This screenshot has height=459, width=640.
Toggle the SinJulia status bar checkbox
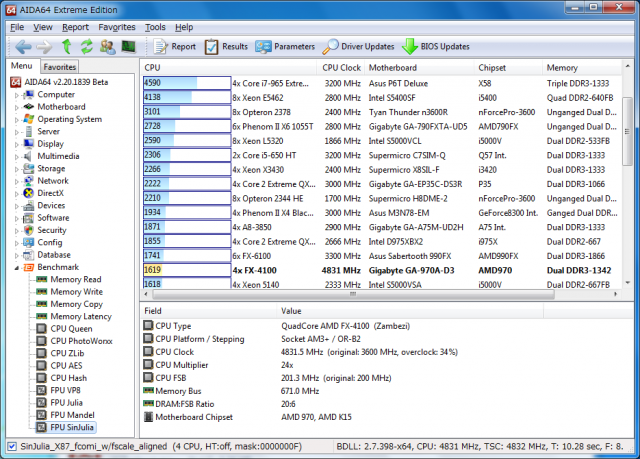[12, 446]
